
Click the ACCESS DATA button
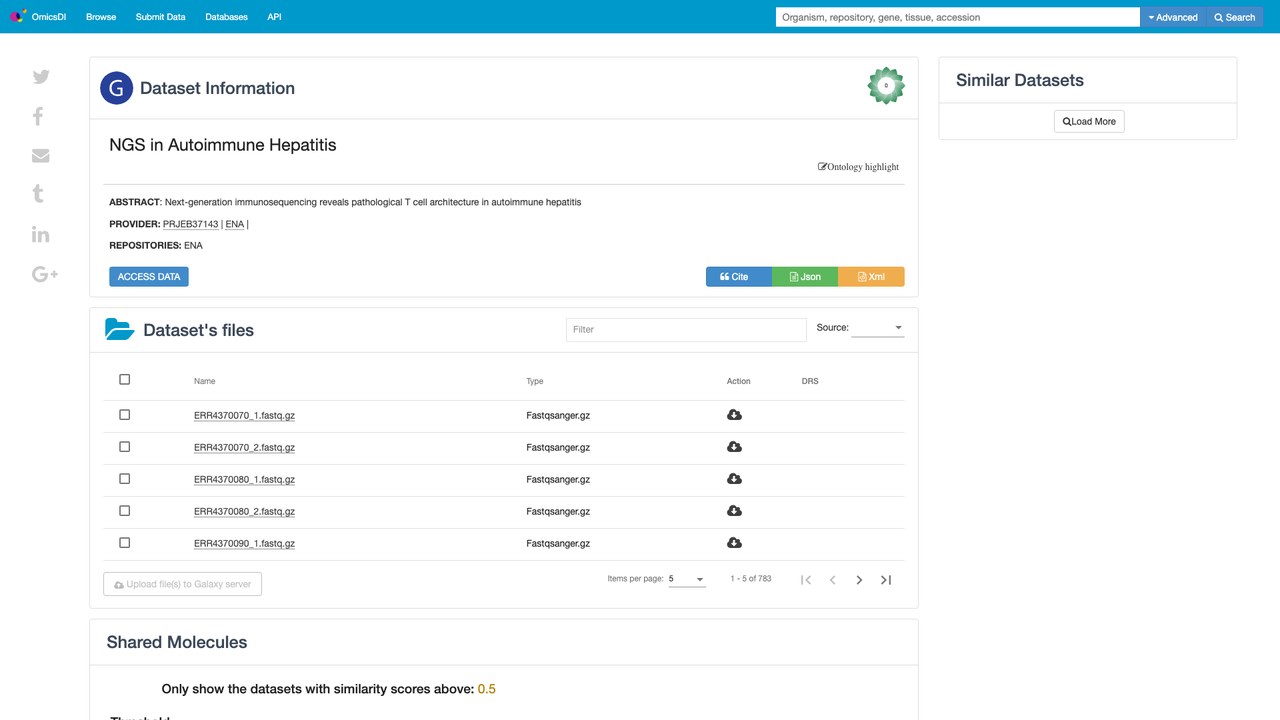tap(149, 277)
